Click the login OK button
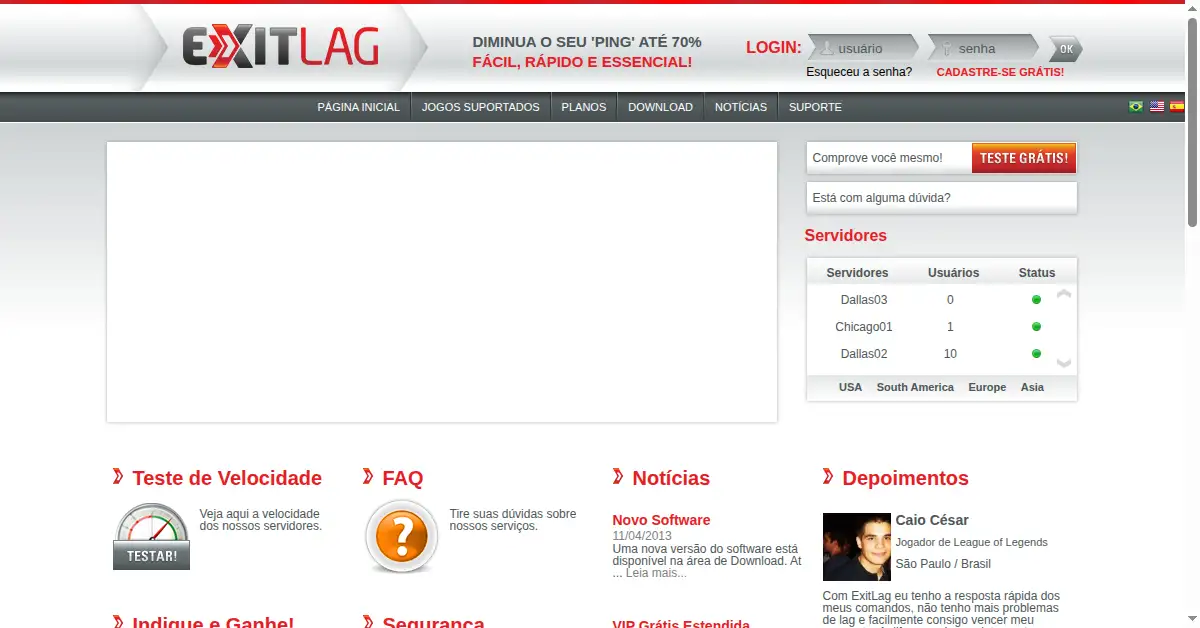The width and height of the screenshot is (1200, 628). 1065,48
